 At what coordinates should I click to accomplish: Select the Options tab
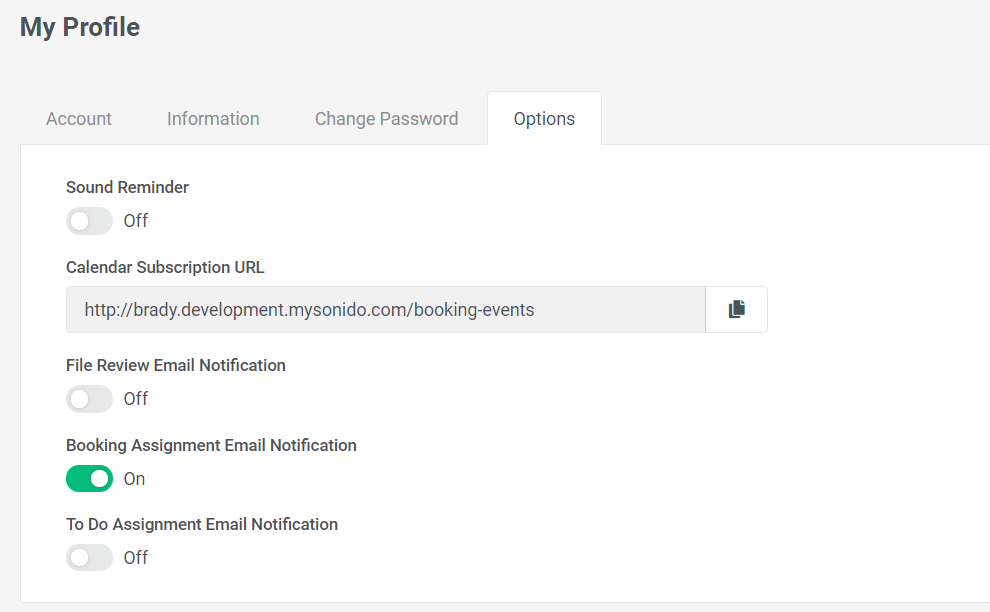tap(544, 119)
